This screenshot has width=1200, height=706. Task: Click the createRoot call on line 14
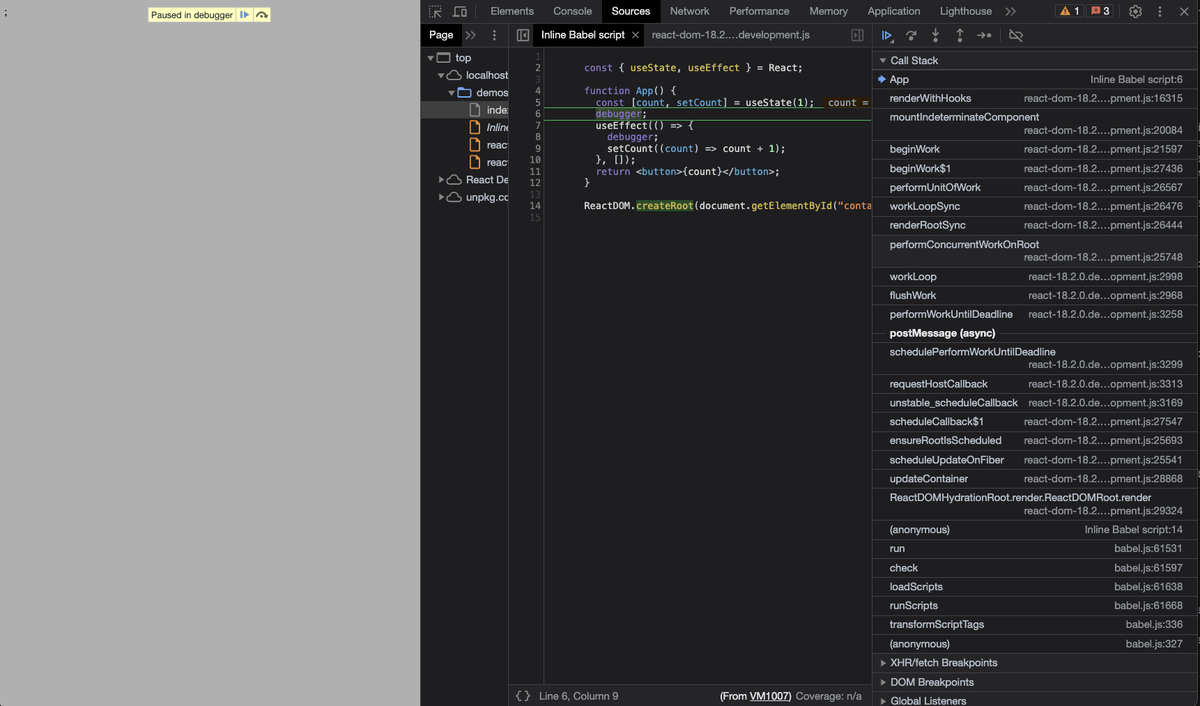[664, 206]
